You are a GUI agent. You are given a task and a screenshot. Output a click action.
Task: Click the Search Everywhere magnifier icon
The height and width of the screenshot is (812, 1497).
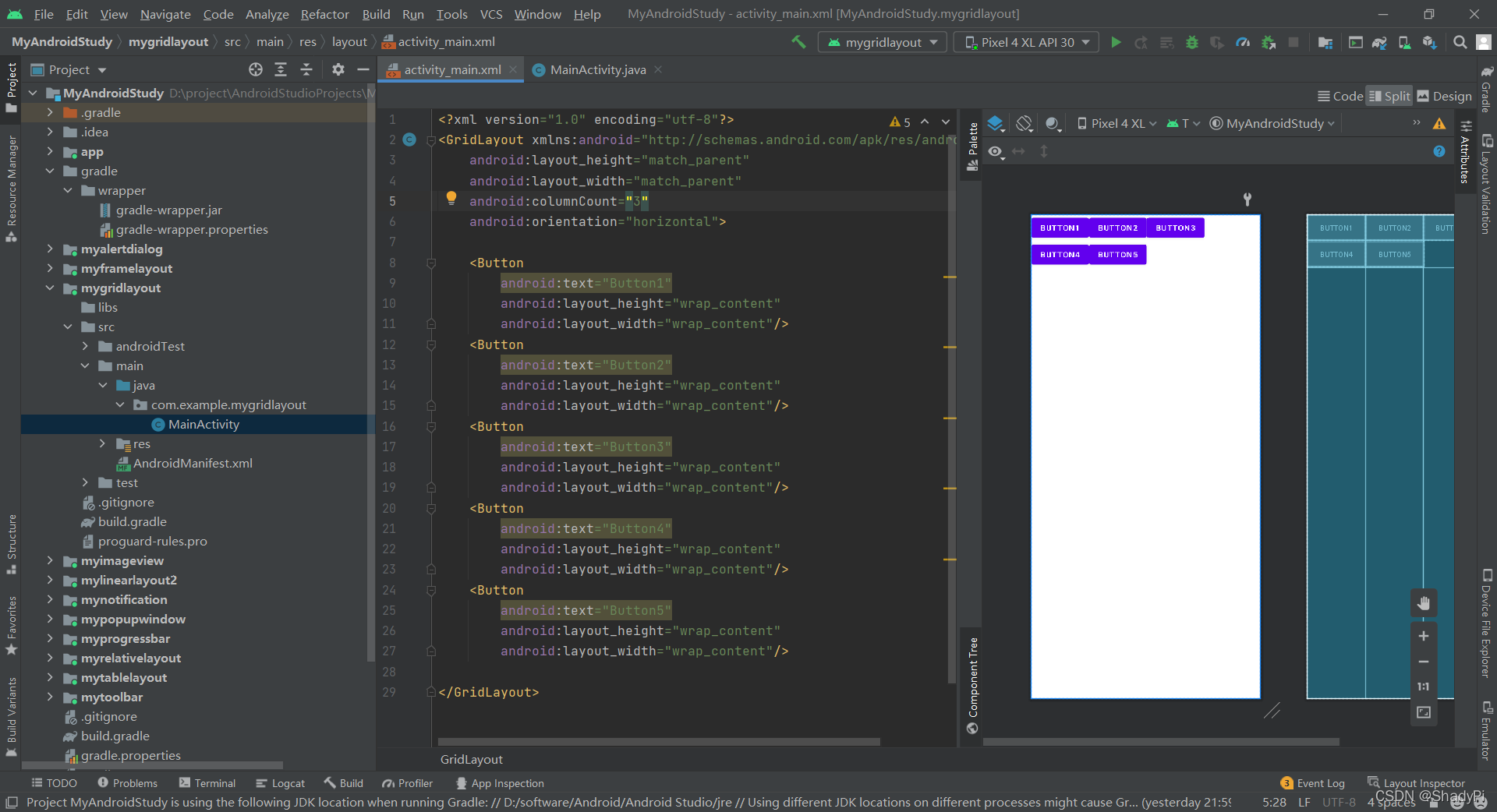(1460, 42)
